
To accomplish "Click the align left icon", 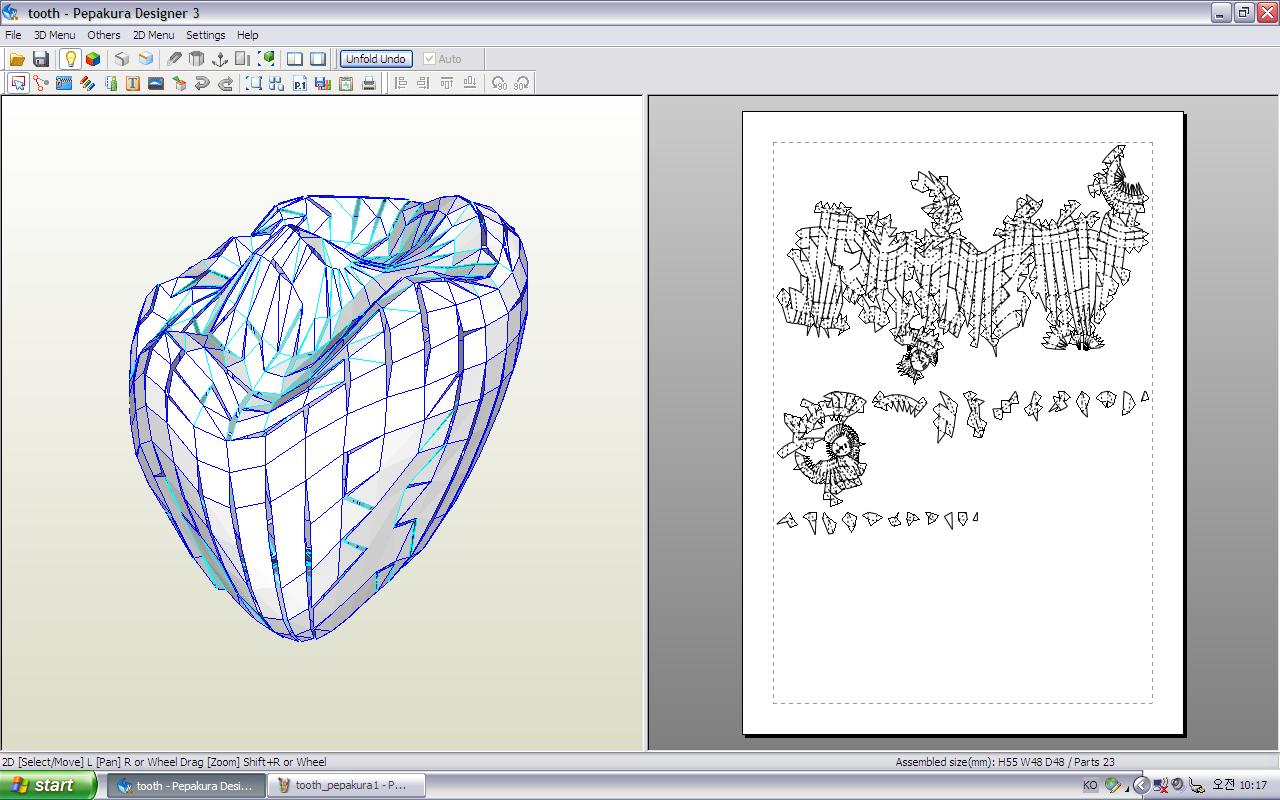I will tap(401, 84).
